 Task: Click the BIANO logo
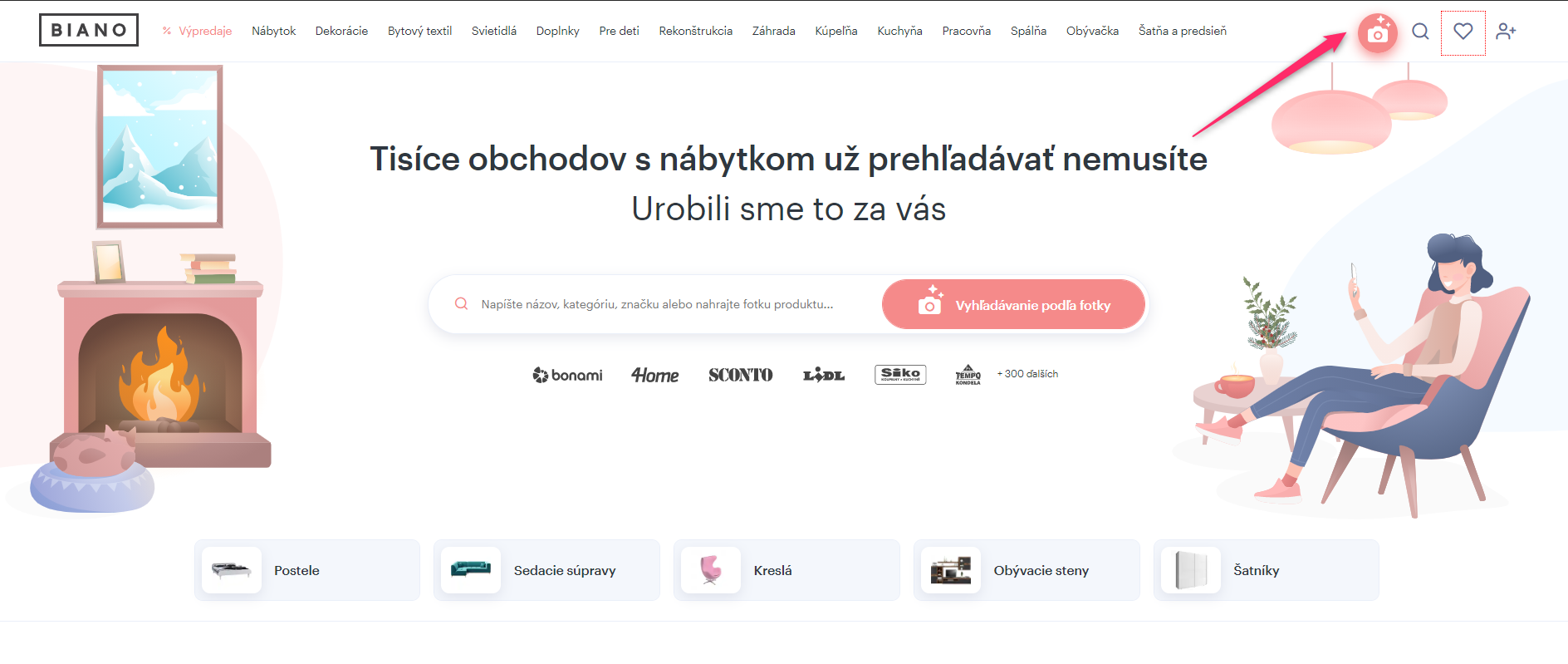(89, 30)
